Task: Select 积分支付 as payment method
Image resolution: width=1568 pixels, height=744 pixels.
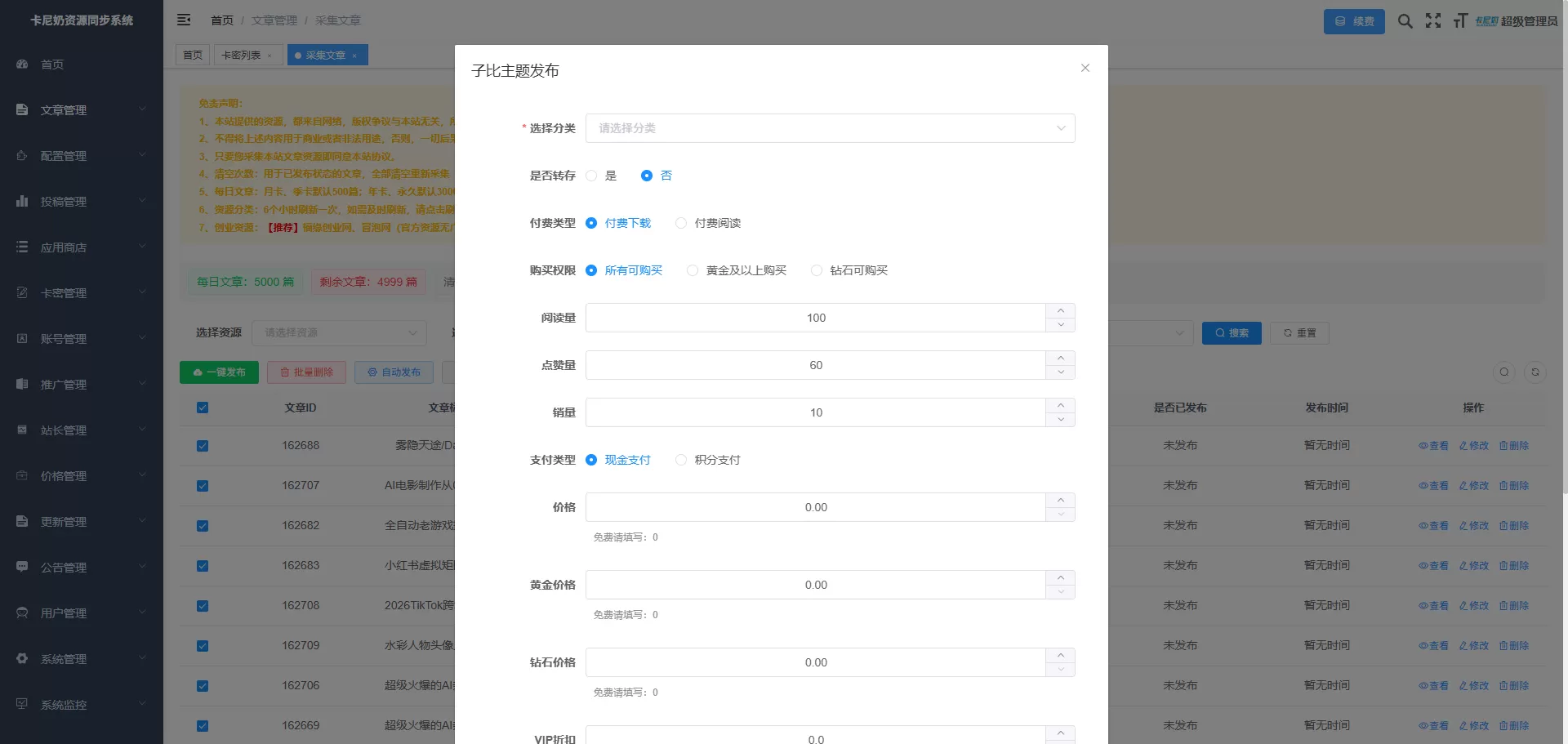Action: coord(681,460)
